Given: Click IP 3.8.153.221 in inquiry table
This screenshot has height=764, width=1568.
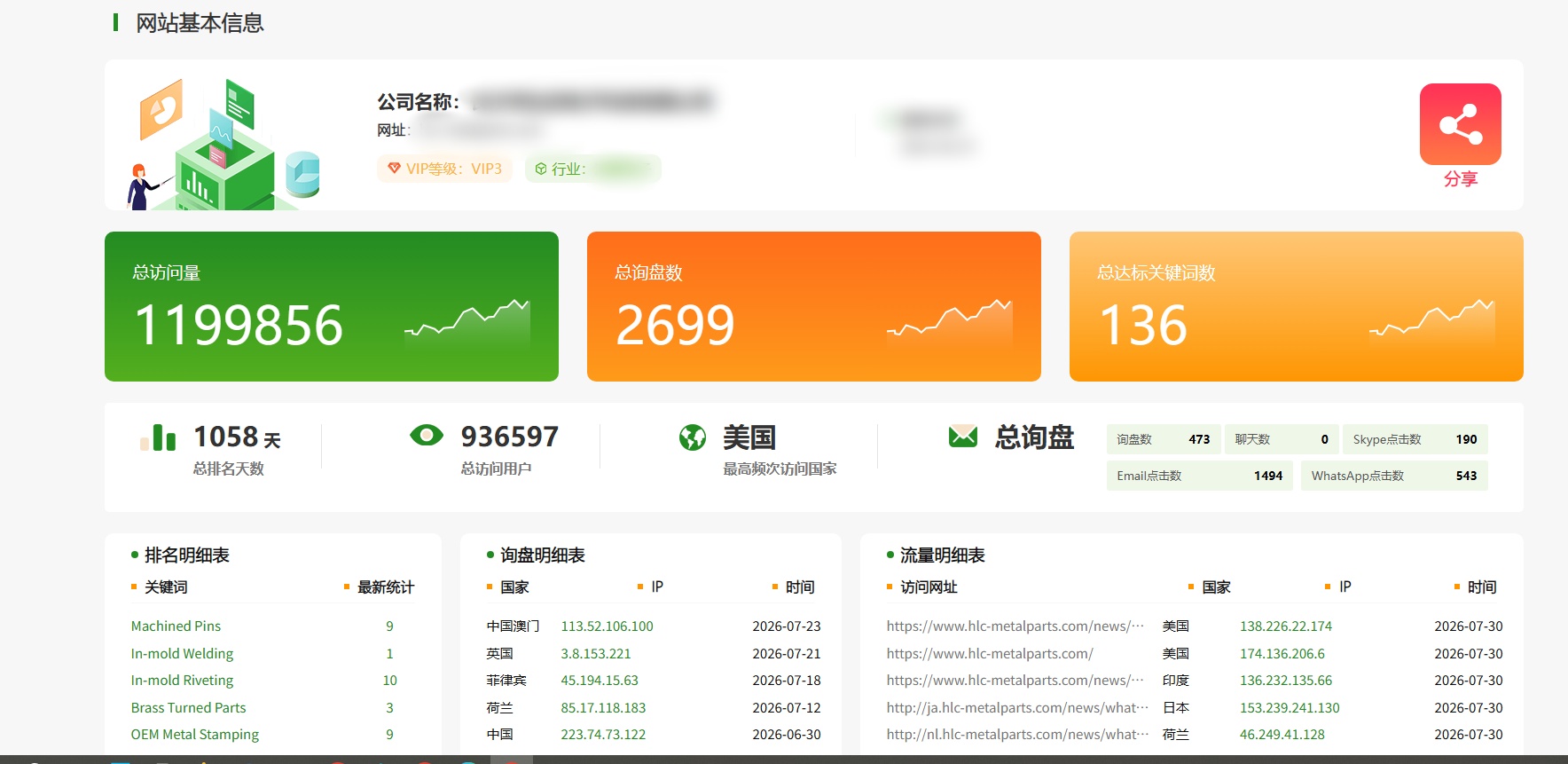Looking at the screenshot, I should click(596, 654).
